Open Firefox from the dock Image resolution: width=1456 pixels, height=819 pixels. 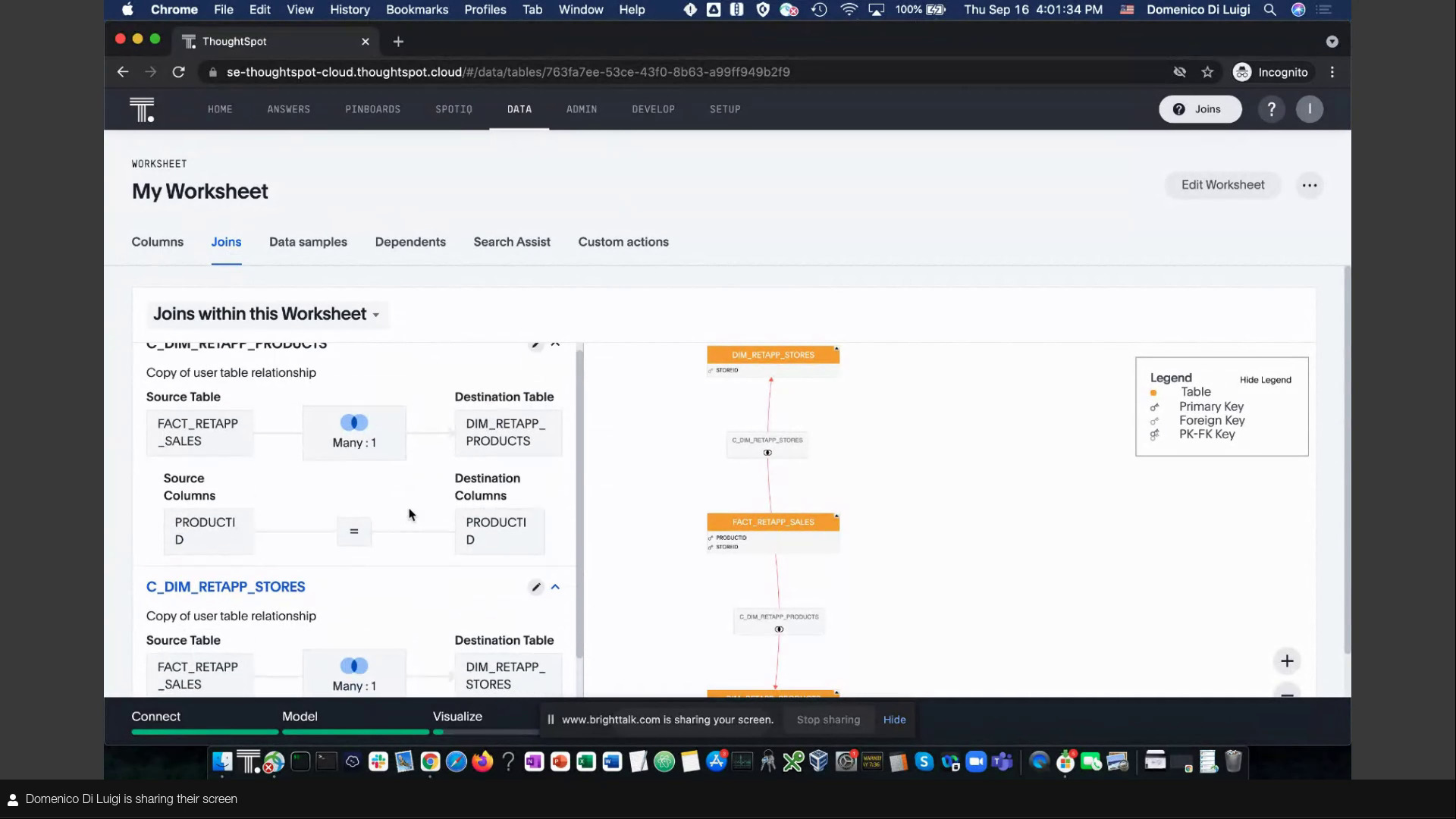click(x=482, y=761)
